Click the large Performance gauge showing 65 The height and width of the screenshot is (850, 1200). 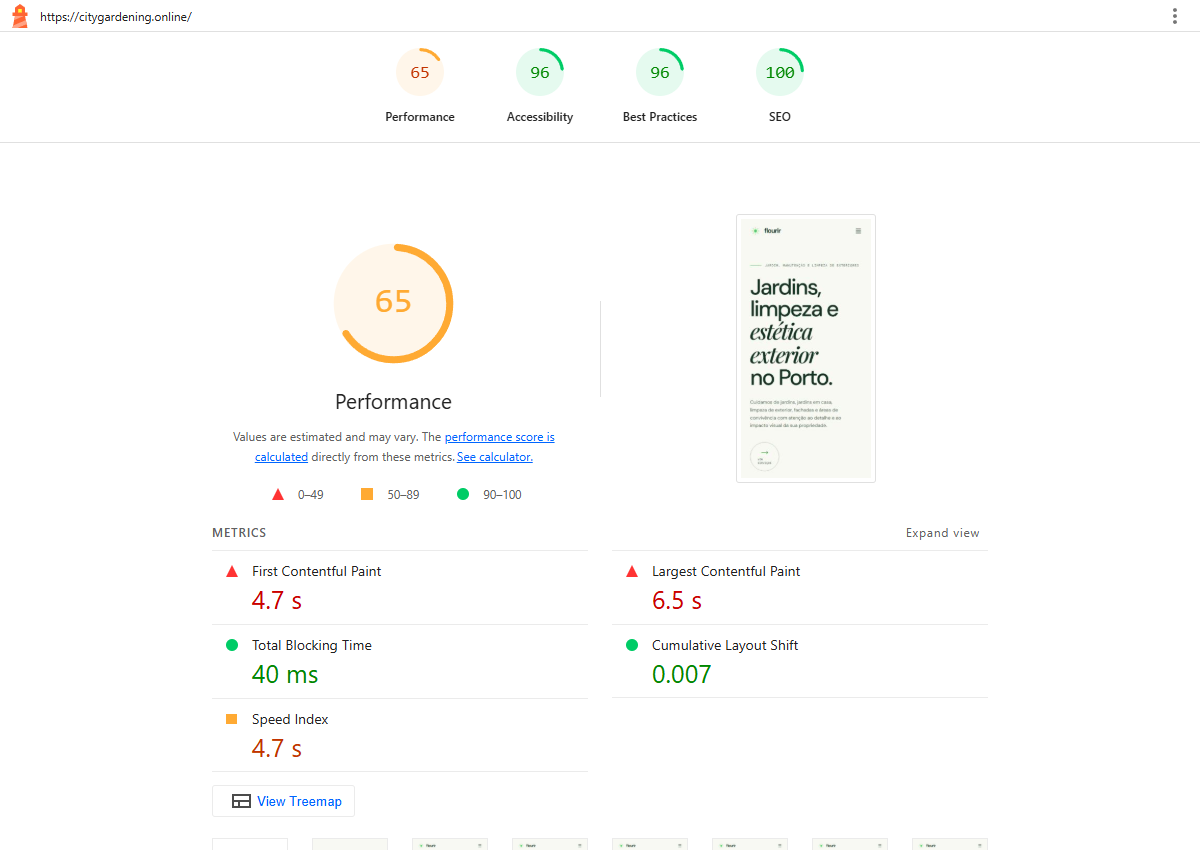coord(393,303)
